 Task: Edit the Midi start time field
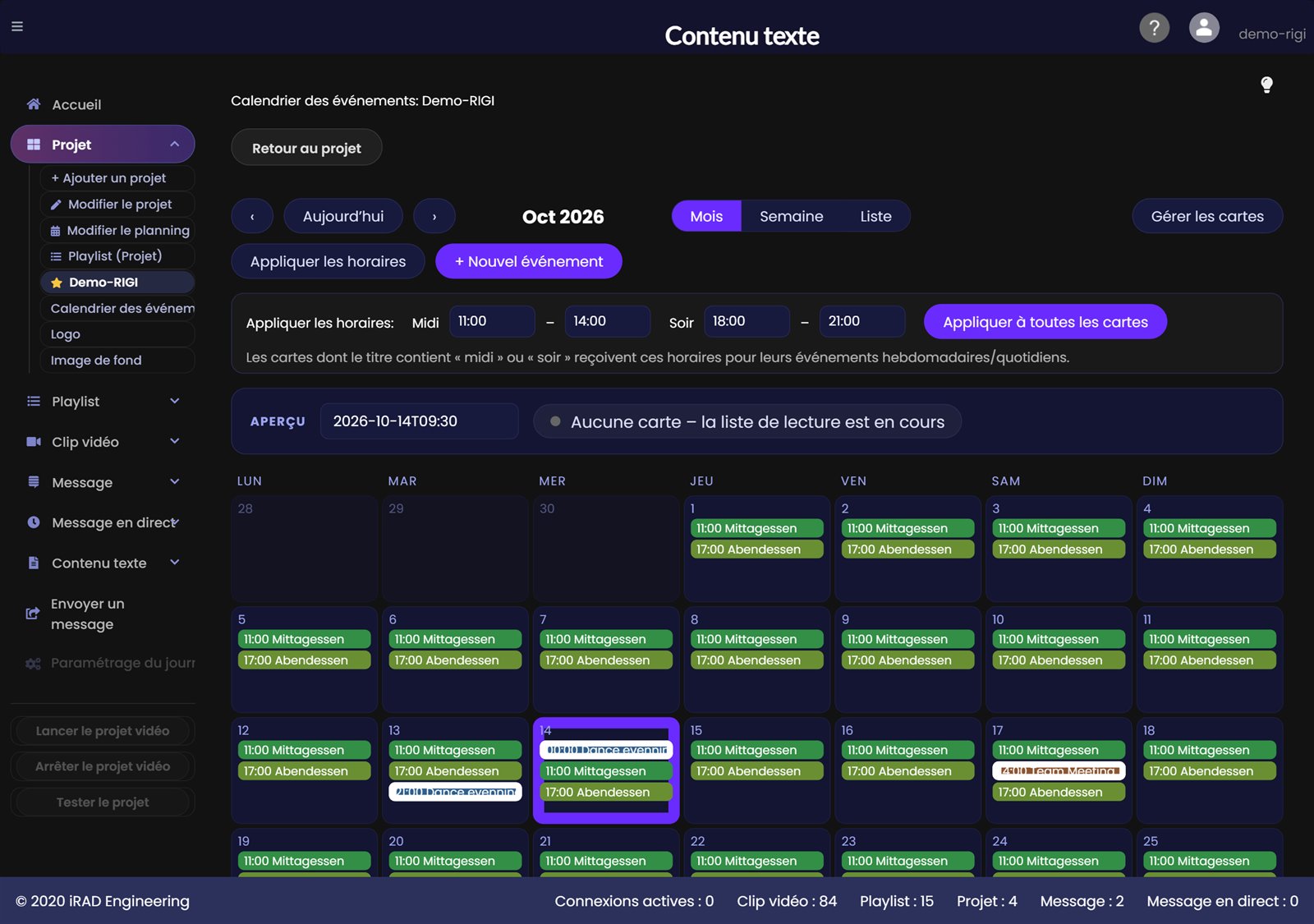point(492,321)
